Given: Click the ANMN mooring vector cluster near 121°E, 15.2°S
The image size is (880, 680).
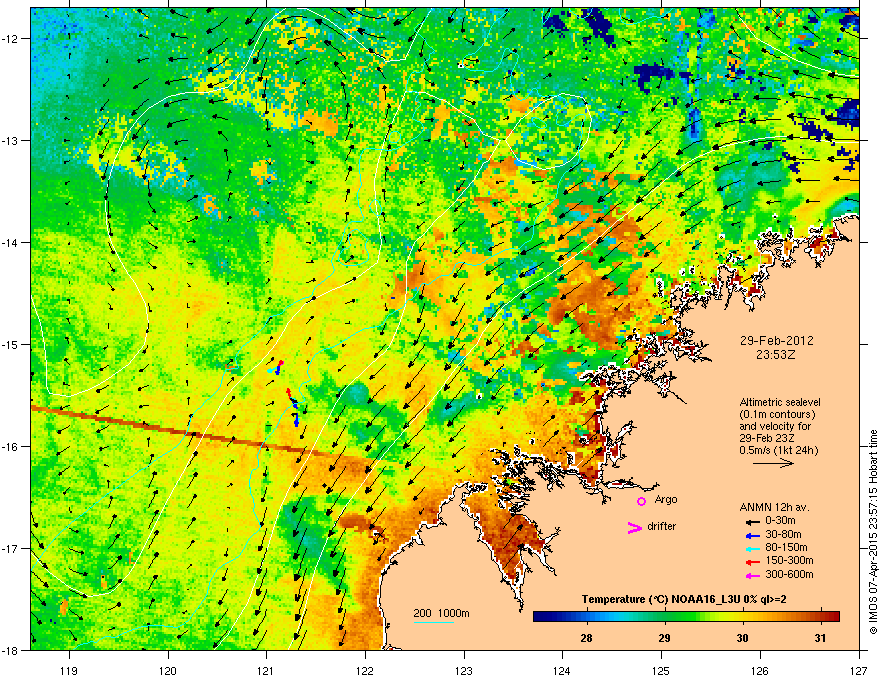Looking at the screenshot, I should click(276, 367).
